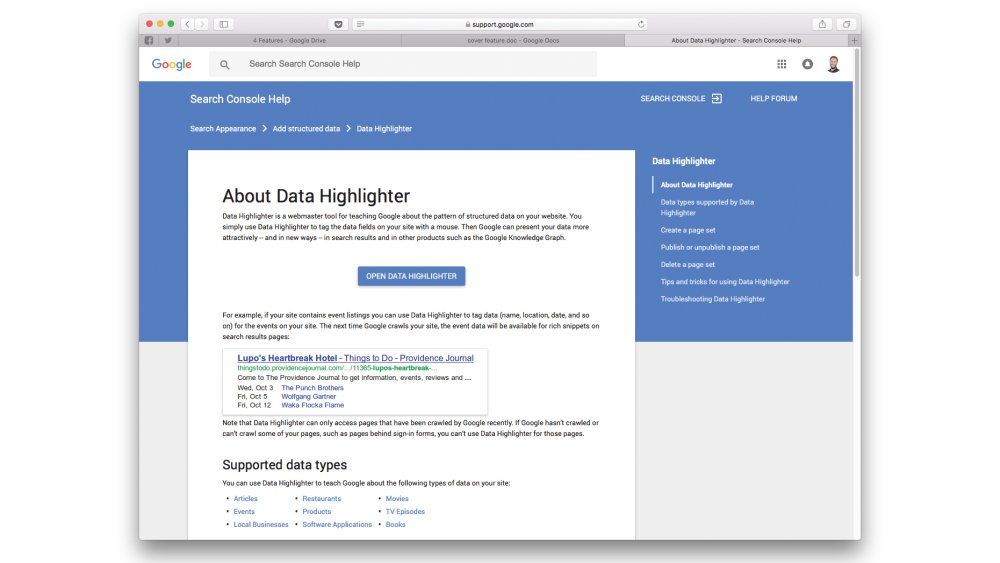This screenshot has height=563, width=1000.
Task: Click the Supported data types heading
Action: tap(284, 465)
